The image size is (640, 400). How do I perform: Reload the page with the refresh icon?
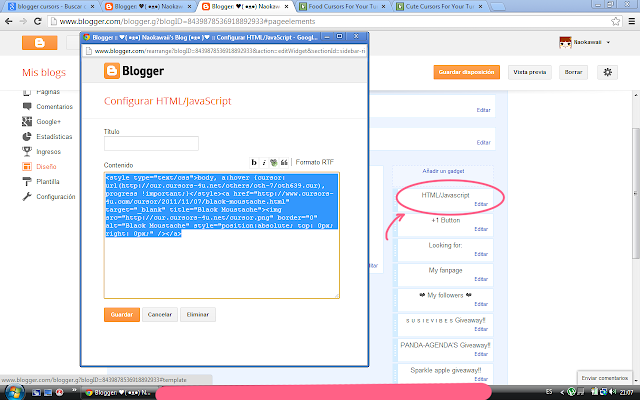38,22
